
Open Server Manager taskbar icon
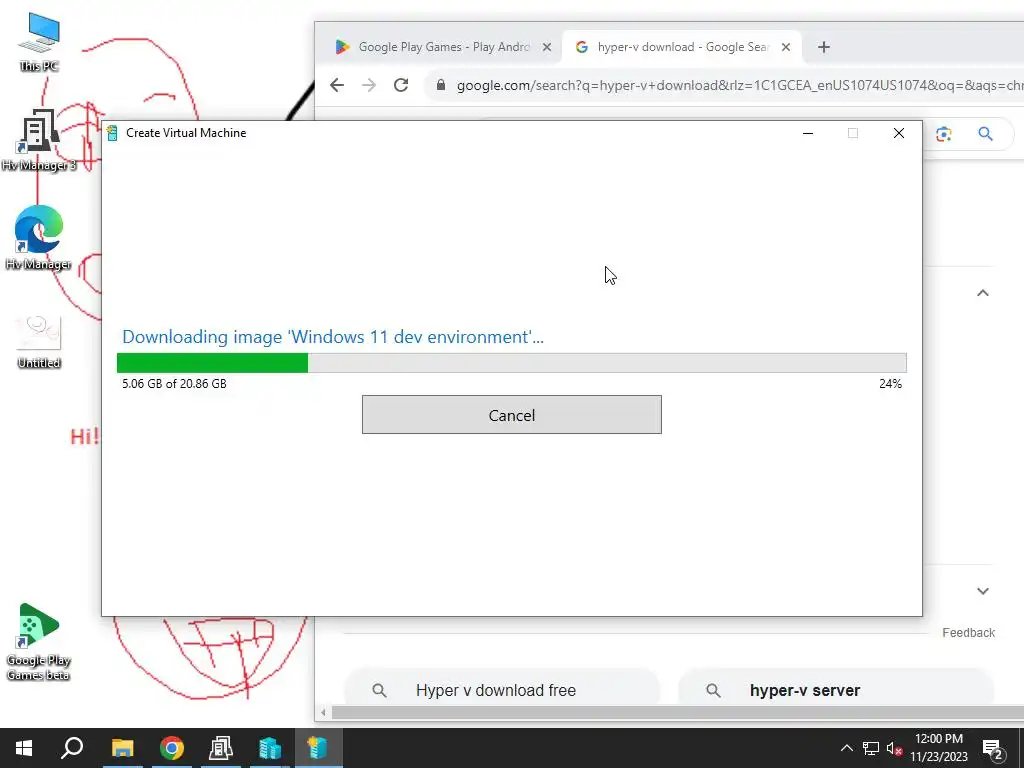pyautogui.click(x=221, y=748)
